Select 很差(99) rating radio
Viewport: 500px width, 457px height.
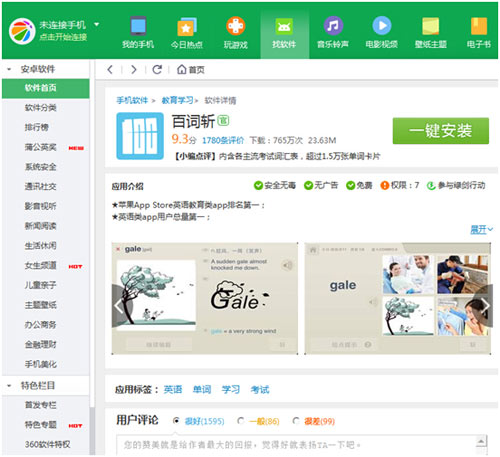[295, 421]
